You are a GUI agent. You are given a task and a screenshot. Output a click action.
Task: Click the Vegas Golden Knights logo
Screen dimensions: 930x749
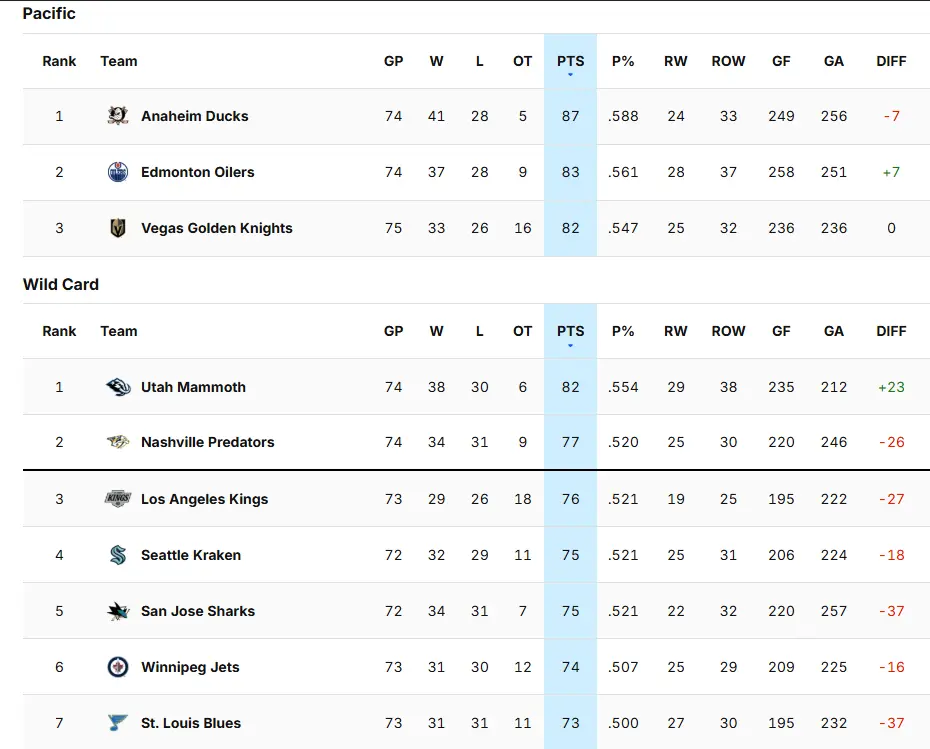click(x=118, y=228)
